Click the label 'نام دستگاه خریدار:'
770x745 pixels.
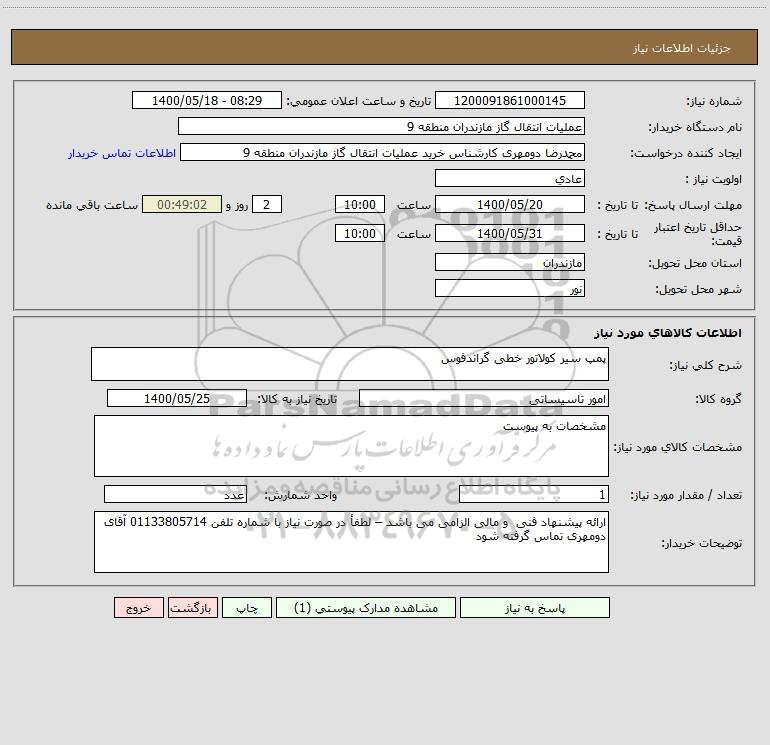[x=695, y=127]
